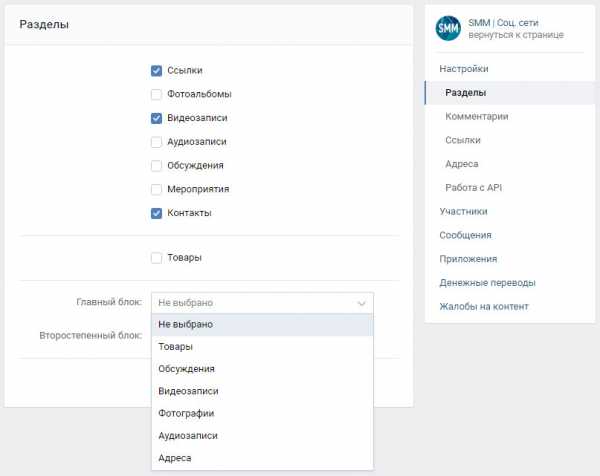Open Комментарии in the settings sidebar
Viewport: 600px width, 476px height.
pyautogui.click(x=477, y=116)
